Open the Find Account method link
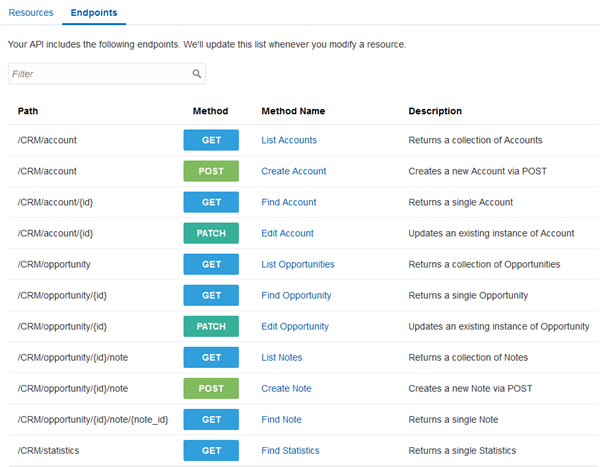600x467 pixels. 289,202
